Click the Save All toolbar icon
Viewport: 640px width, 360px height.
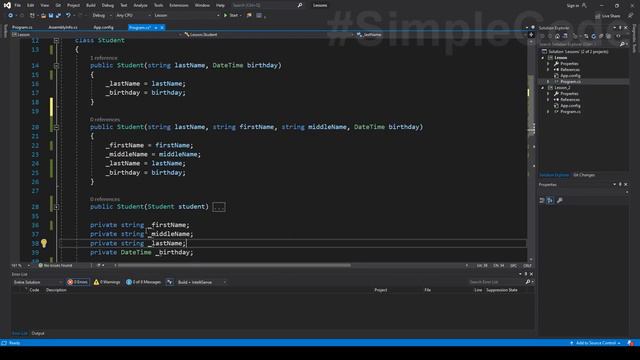[58, 16]
